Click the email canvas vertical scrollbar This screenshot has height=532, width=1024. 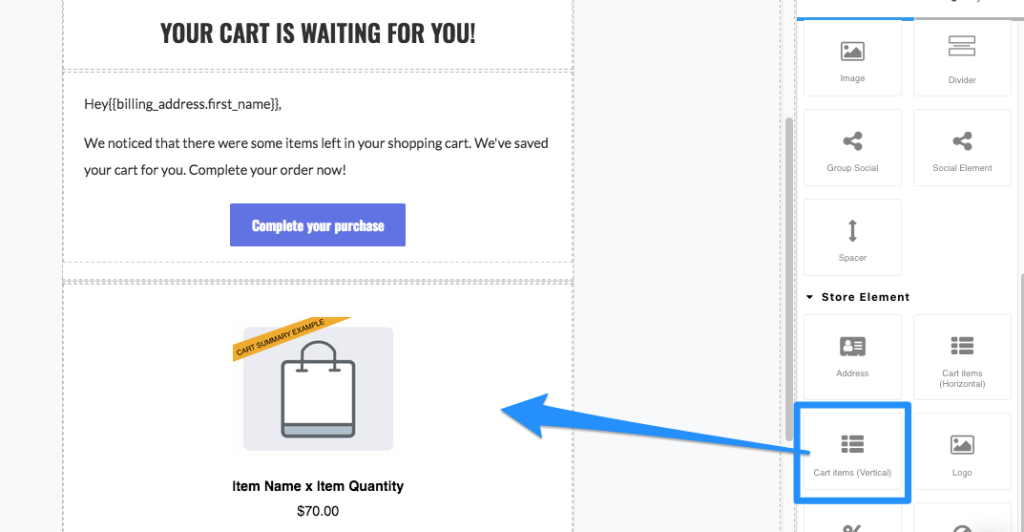(x=789, y=279)
